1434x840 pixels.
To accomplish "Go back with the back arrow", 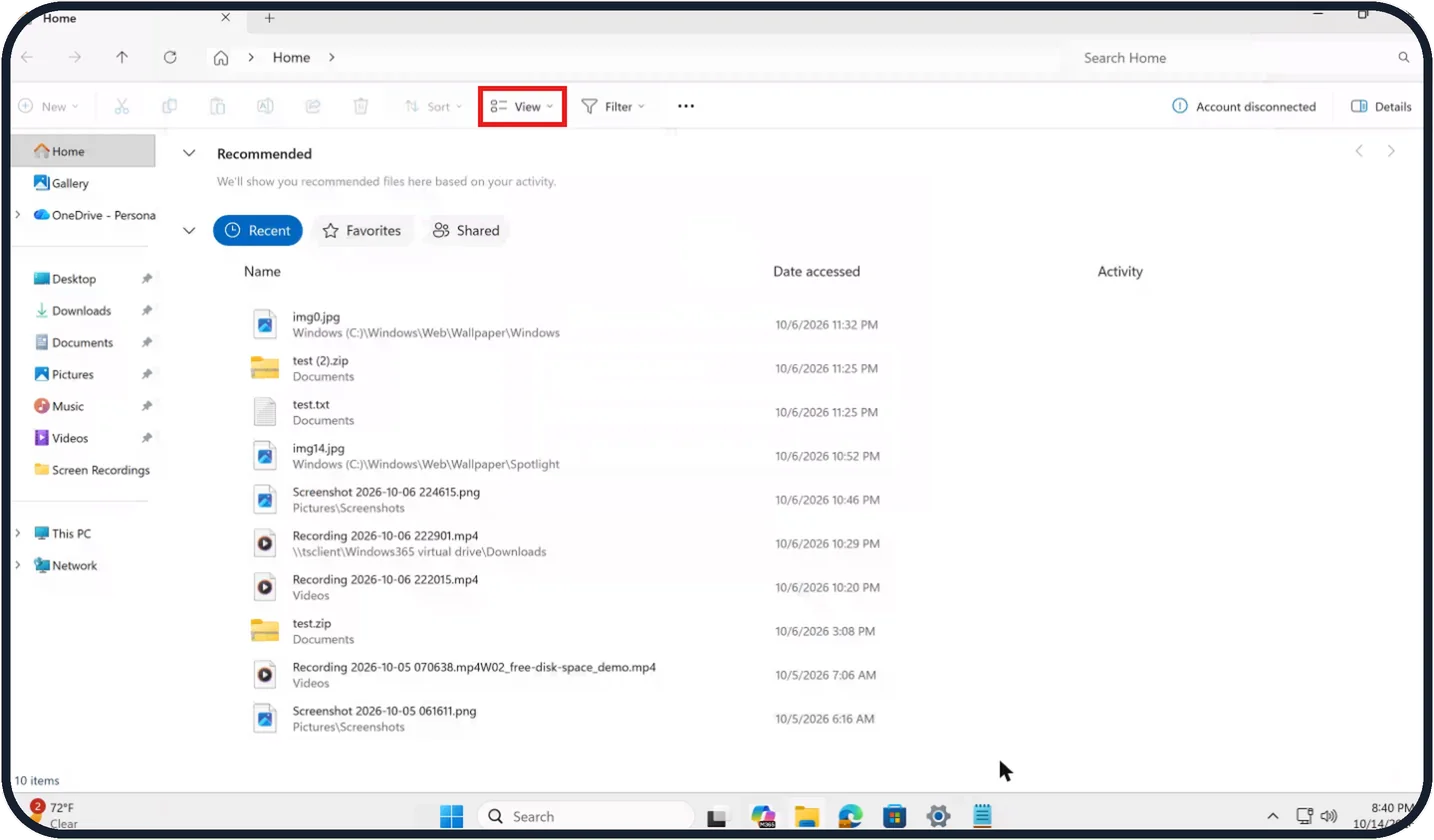I will pyautogui.click(x=27, y=57).
